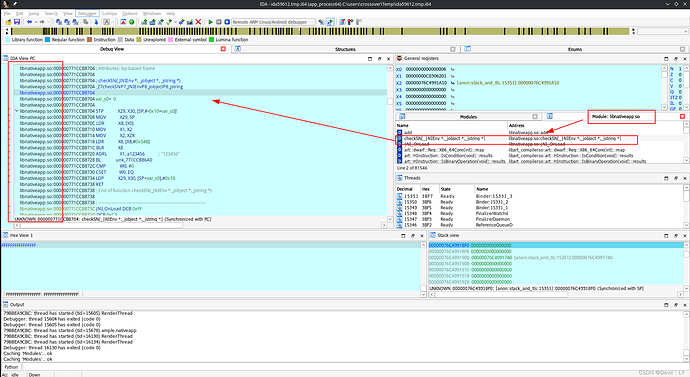Viewport: 690px width, 377px height.
Task: Open the Windows menu
Action: click(152, 14)
